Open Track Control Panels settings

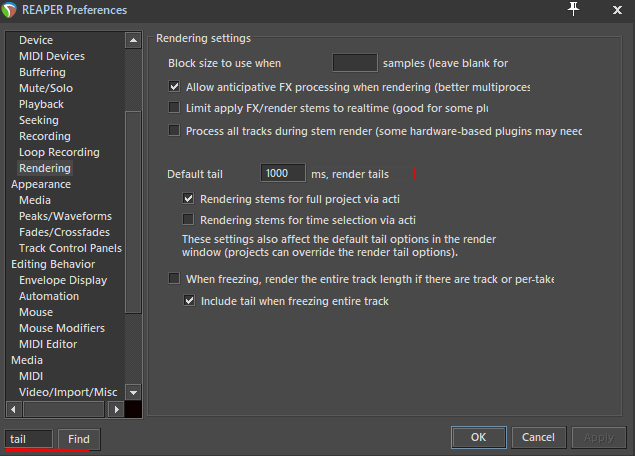point(70,248)
